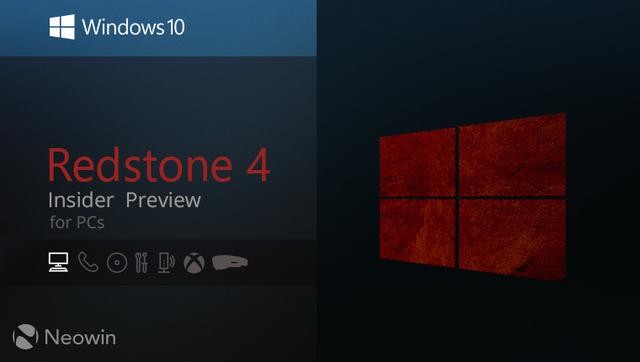Image resolution: width=640 pixels, height=362 pixels.
Task: Click the white Windows logo in header
Action: point(62,27)
